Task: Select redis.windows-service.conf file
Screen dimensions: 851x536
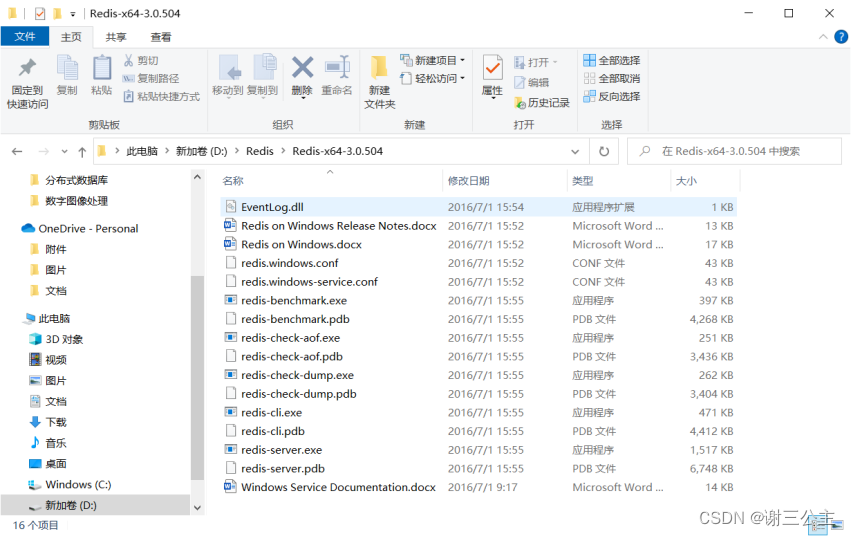Action: pos(478,282)
